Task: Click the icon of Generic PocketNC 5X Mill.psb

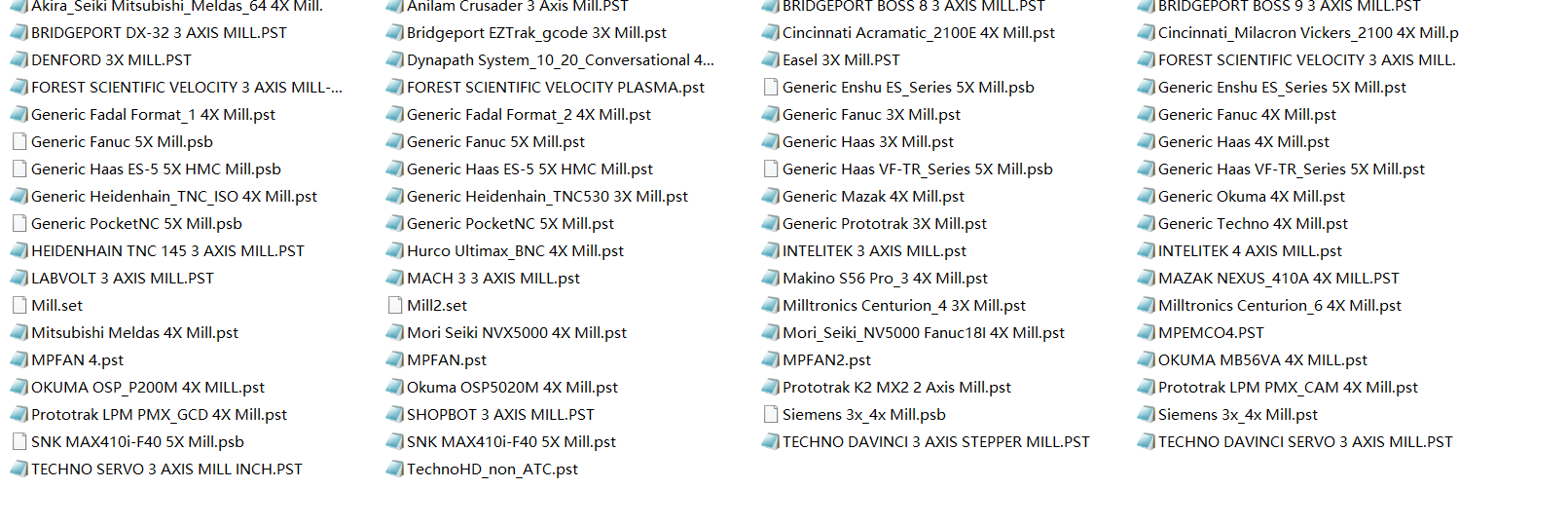Action: click(x=18, y=223)
